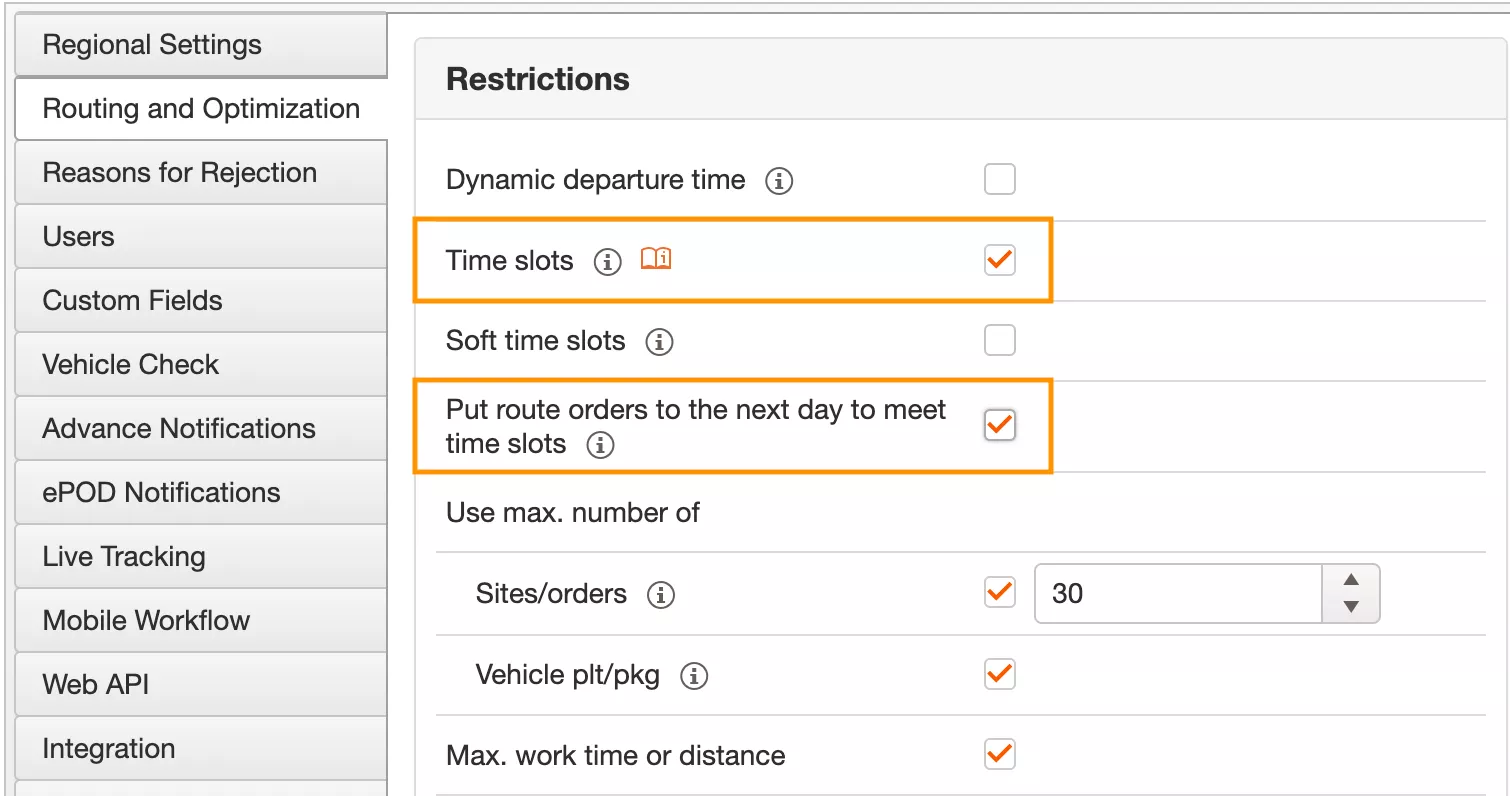Enable the Dynamic departure time checkbox
The width and height of the screenshot is (1510, 796).
click(x=999, y=180)
